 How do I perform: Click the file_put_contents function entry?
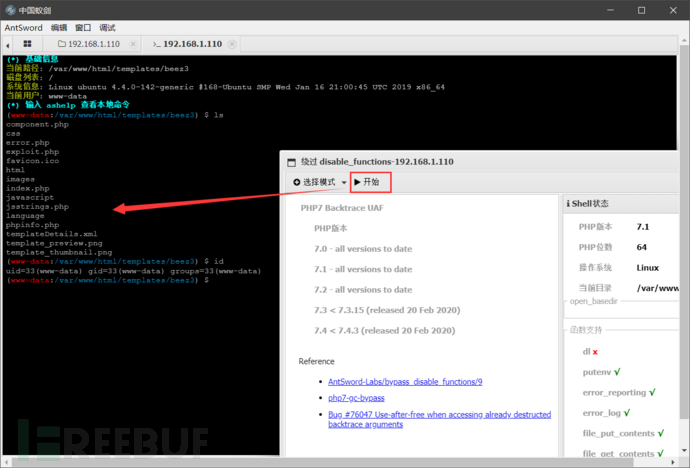pyautogui.click(x=624, y=433)
